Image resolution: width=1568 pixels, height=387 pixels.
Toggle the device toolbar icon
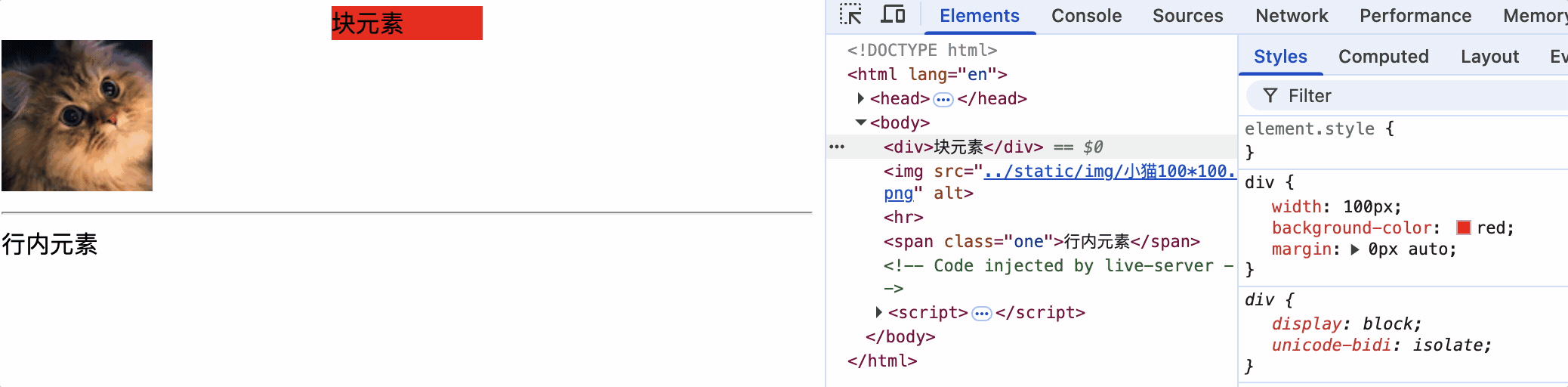click(x=894, y=15)
